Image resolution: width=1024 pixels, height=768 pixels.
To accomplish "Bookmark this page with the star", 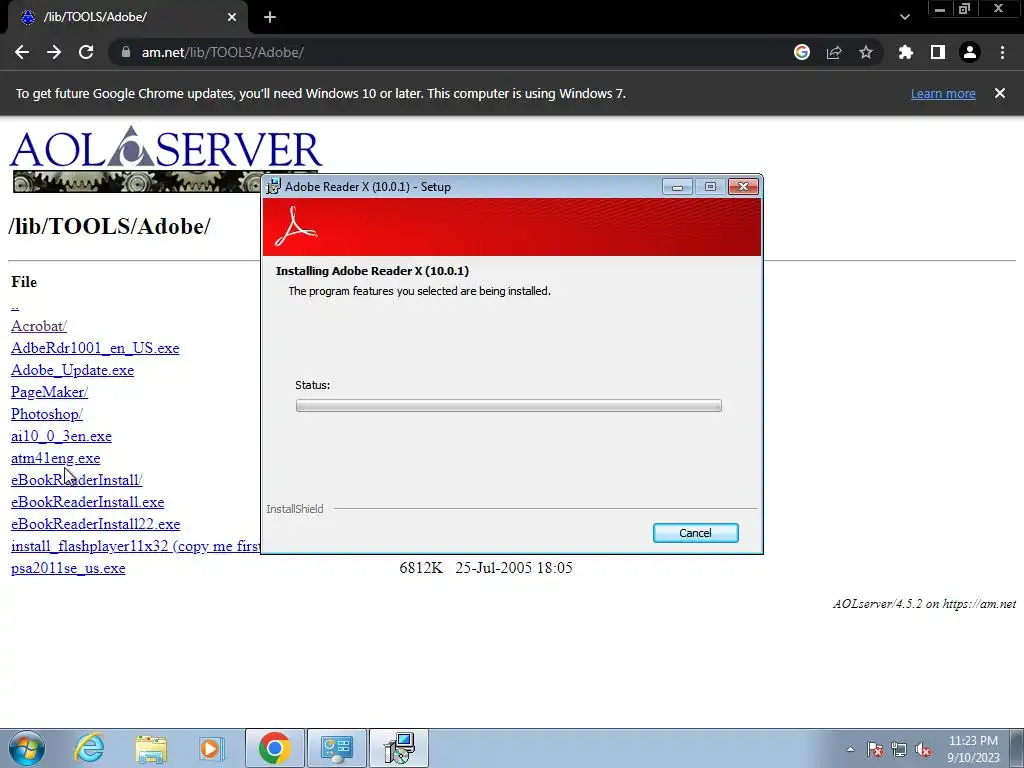I will click(866, 52).
